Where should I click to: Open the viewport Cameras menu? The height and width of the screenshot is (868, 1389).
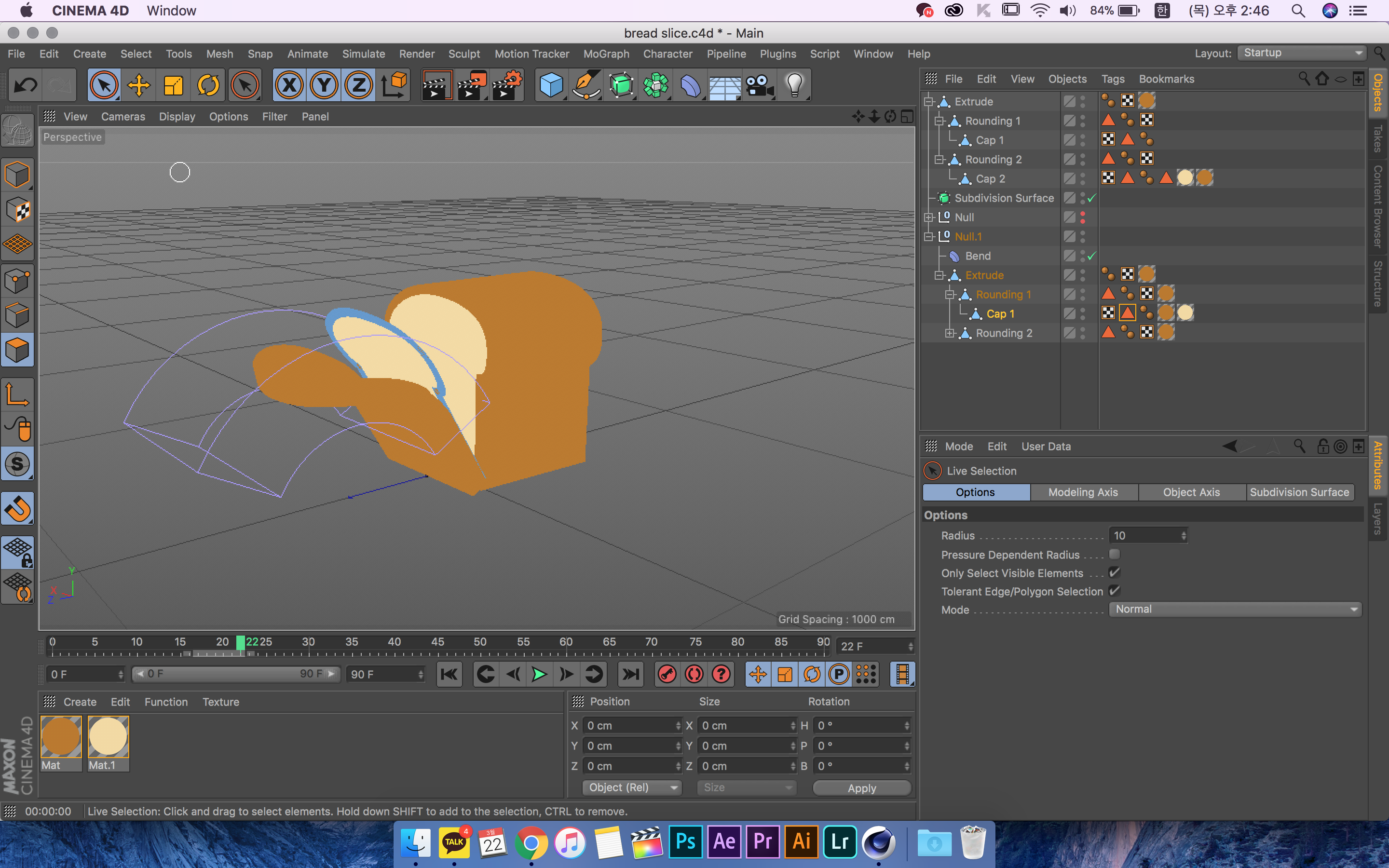(123, 117)
